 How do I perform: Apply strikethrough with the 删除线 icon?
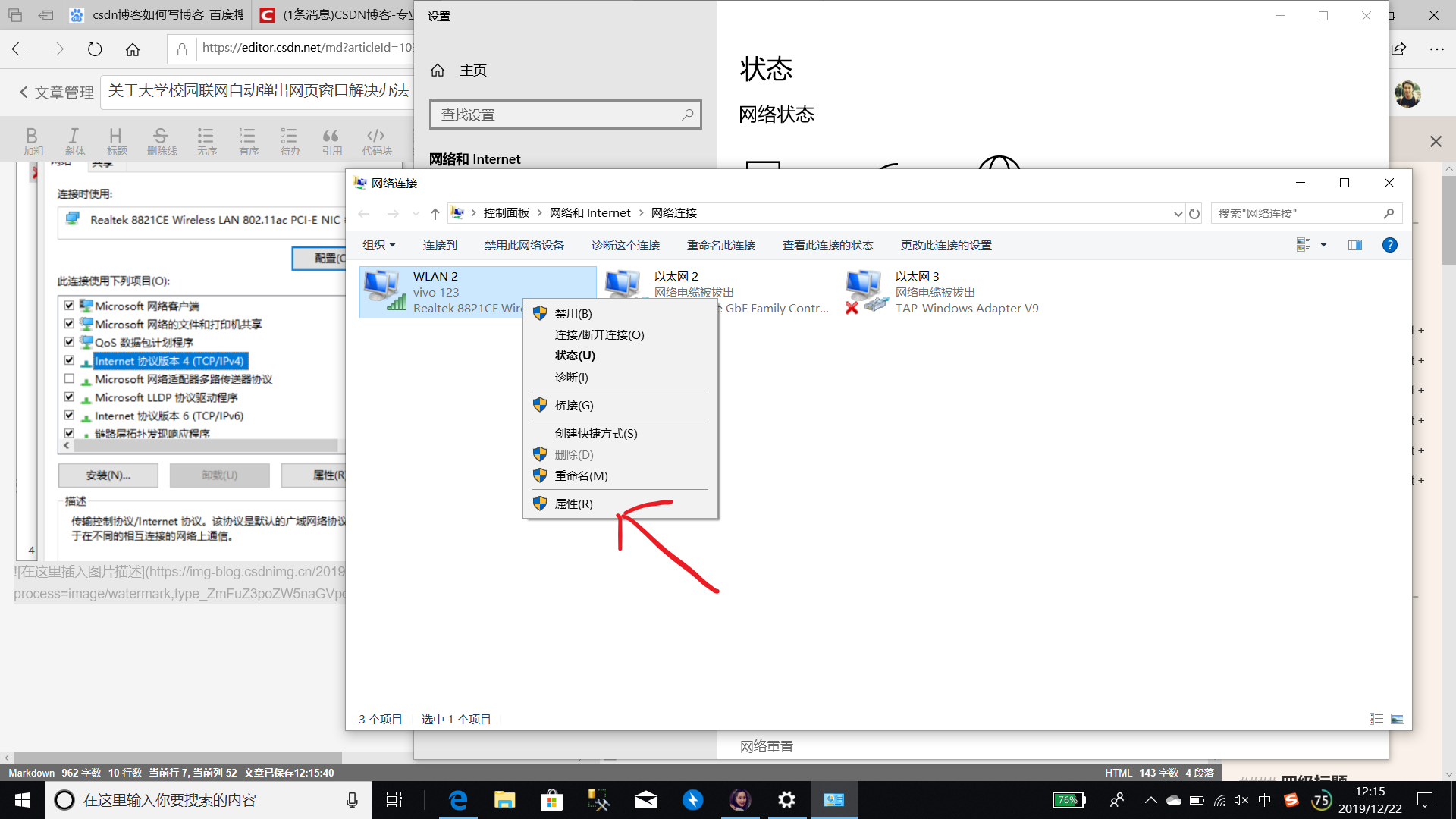coord(161,140)
